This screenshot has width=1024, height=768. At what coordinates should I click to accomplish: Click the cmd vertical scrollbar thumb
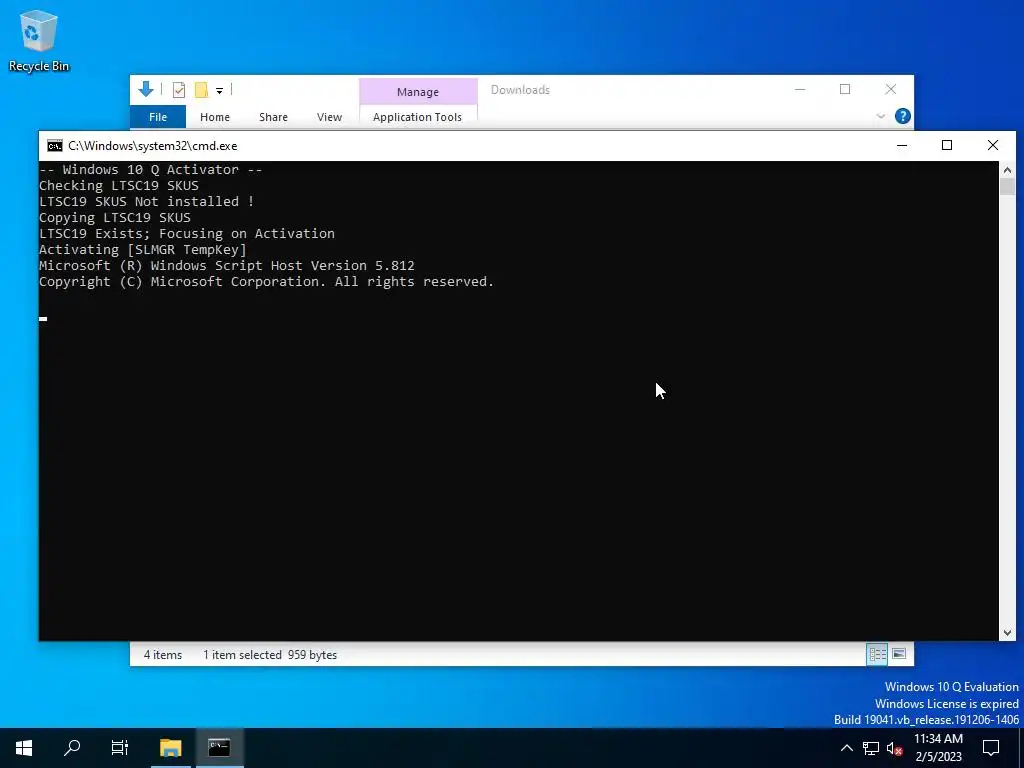(x=1007, y=187)
